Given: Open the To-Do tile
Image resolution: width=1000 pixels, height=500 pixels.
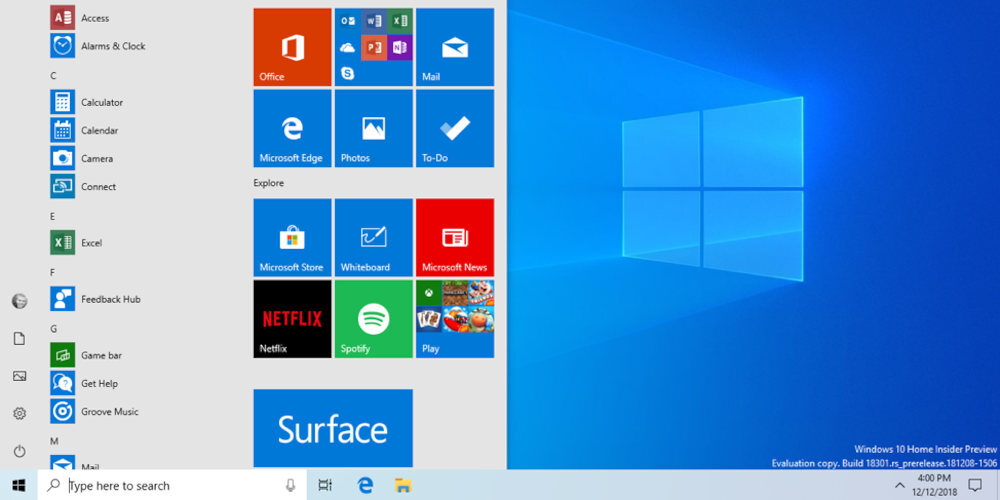Looking at the screenshot, I should tap(455, 128).
